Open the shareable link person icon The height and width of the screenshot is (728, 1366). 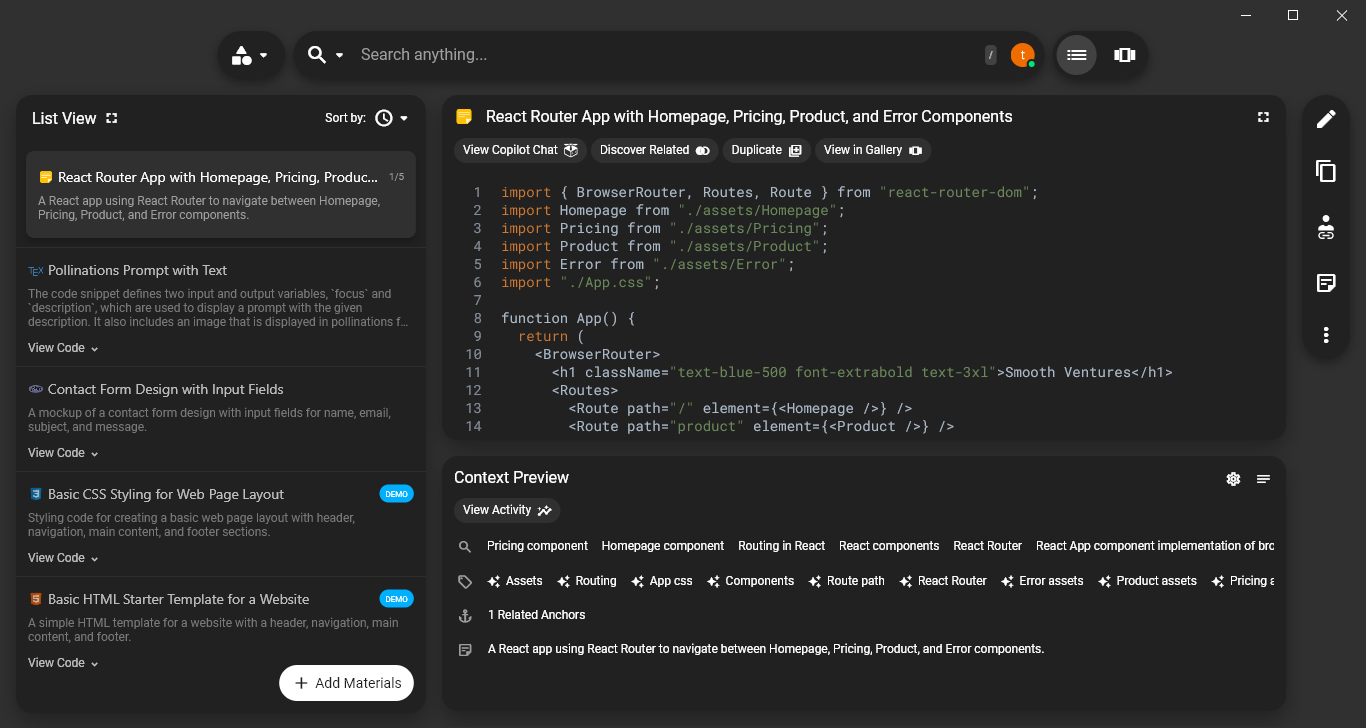(1326, 227)
